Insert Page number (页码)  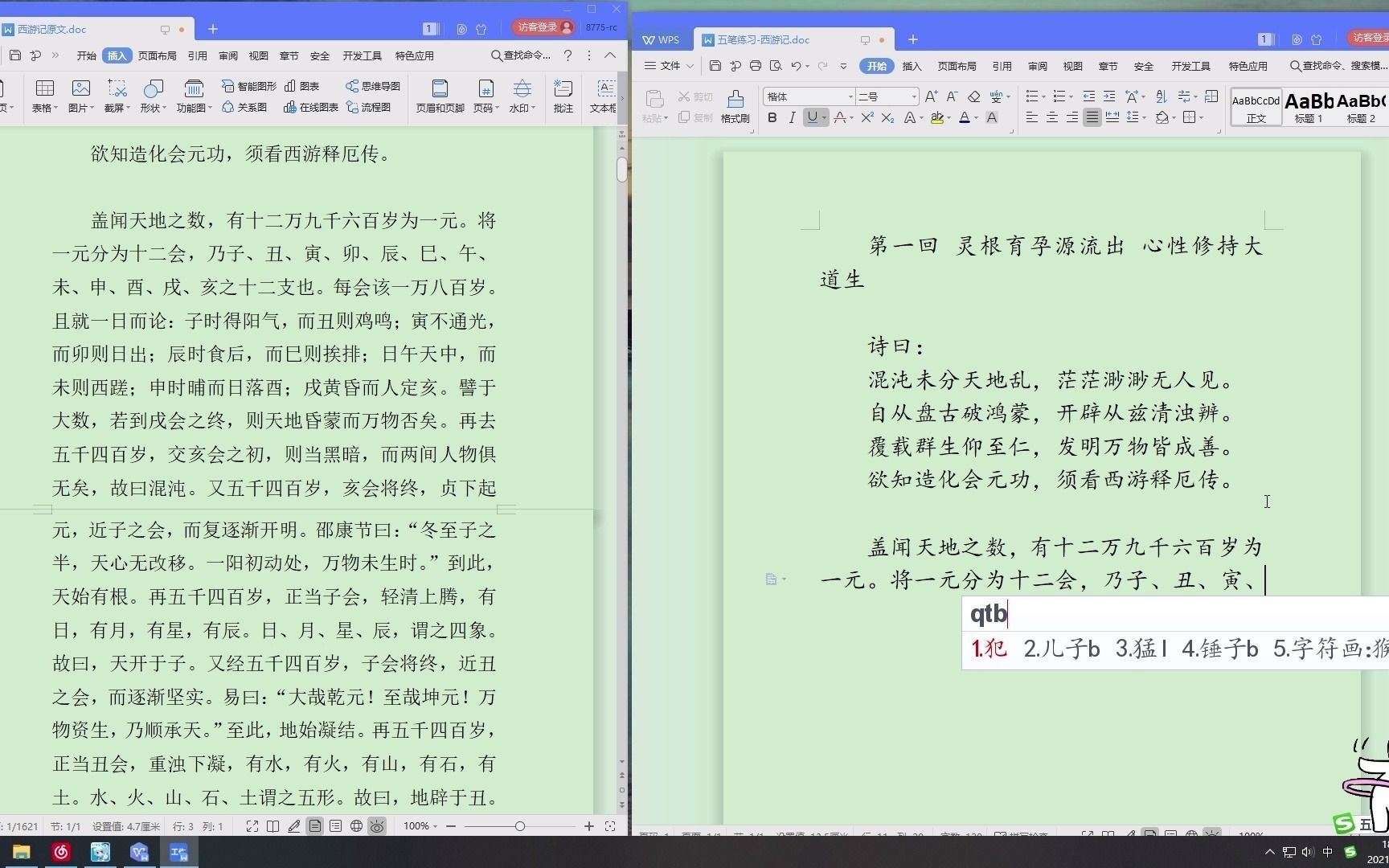(486, 96)
